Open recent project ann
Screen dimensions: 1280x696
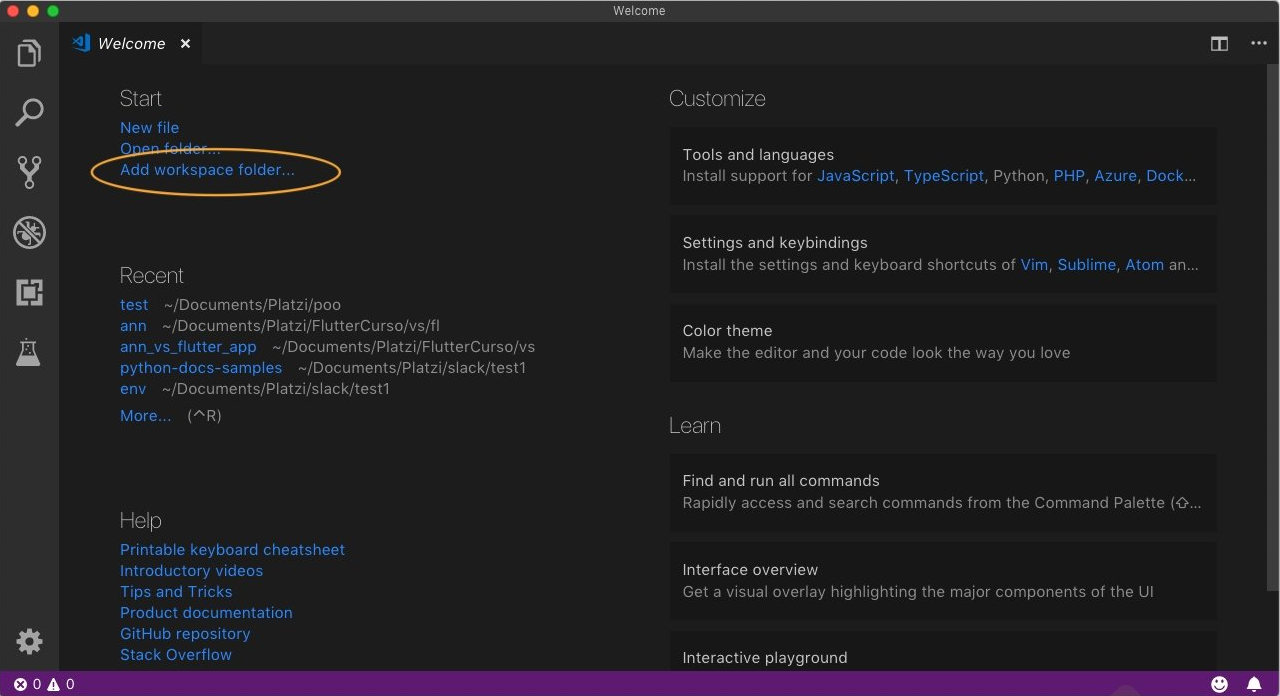click(133, 326)
